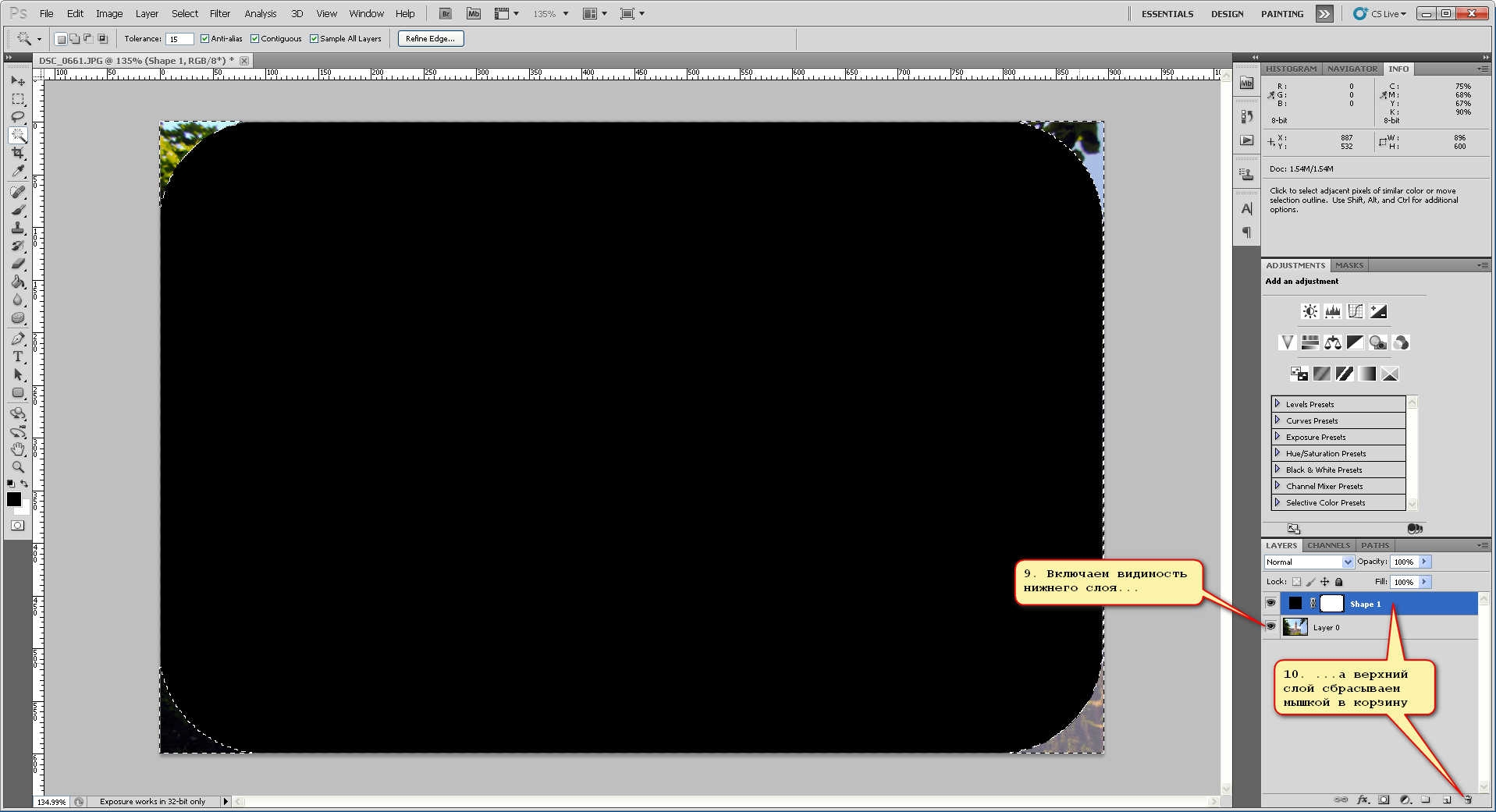
Task: Select the Crop tool
Action: 18,153
